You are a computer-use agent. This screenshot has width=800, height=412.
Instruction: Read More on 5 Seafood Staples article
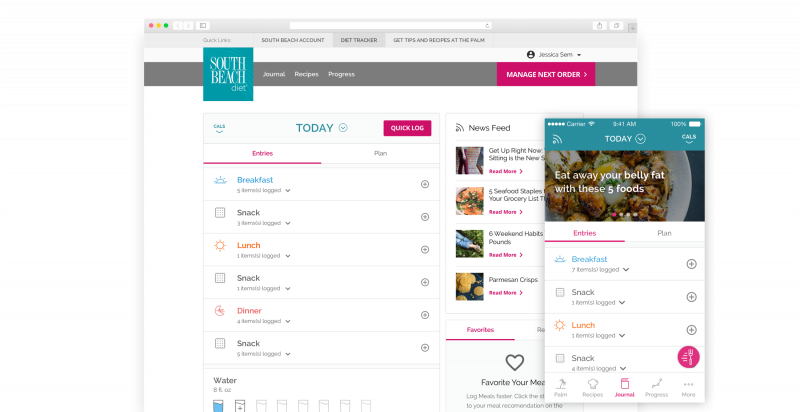pos(506,212)
